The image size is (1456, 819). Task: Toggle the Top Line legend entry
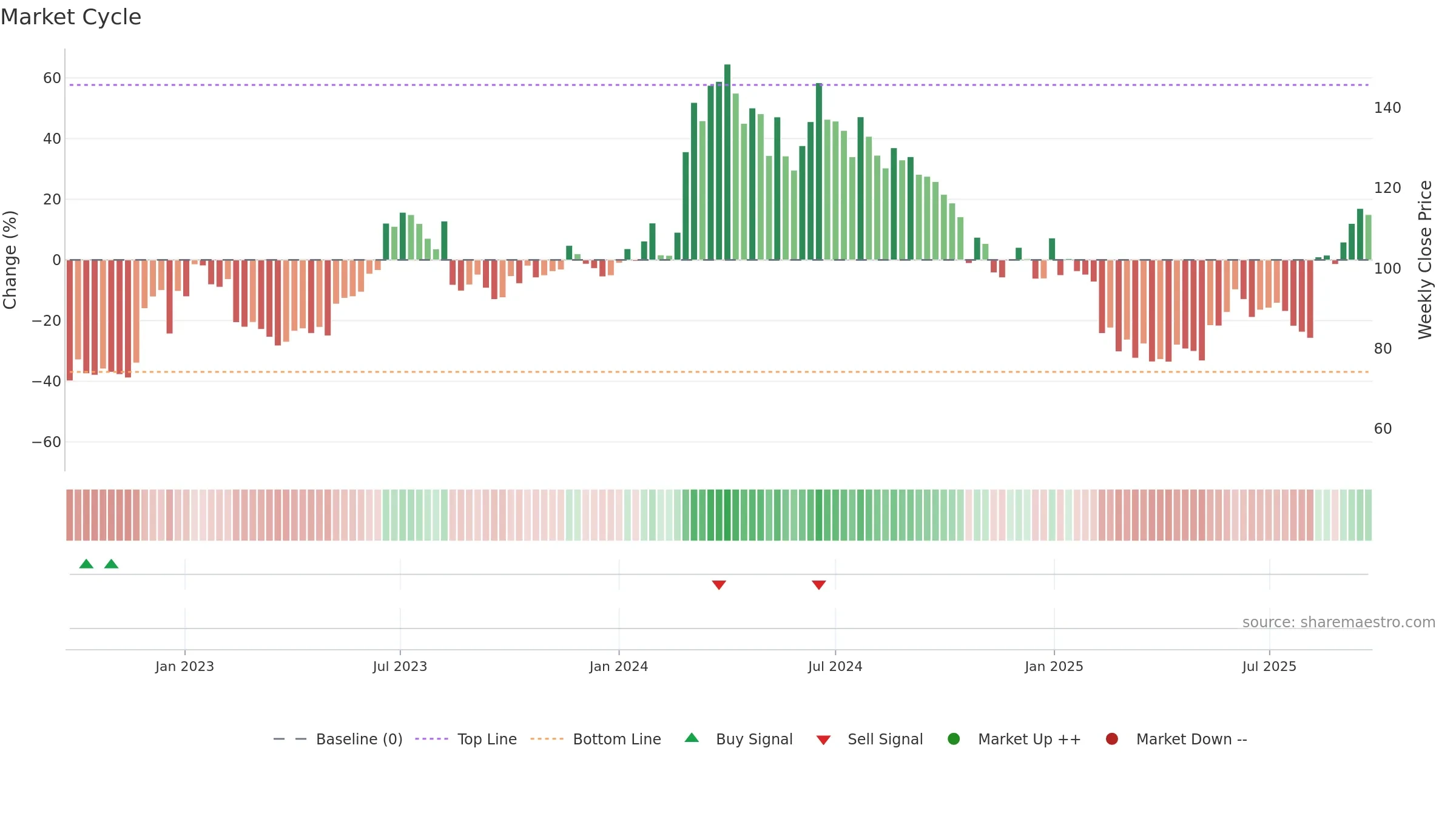click(466, 739)
